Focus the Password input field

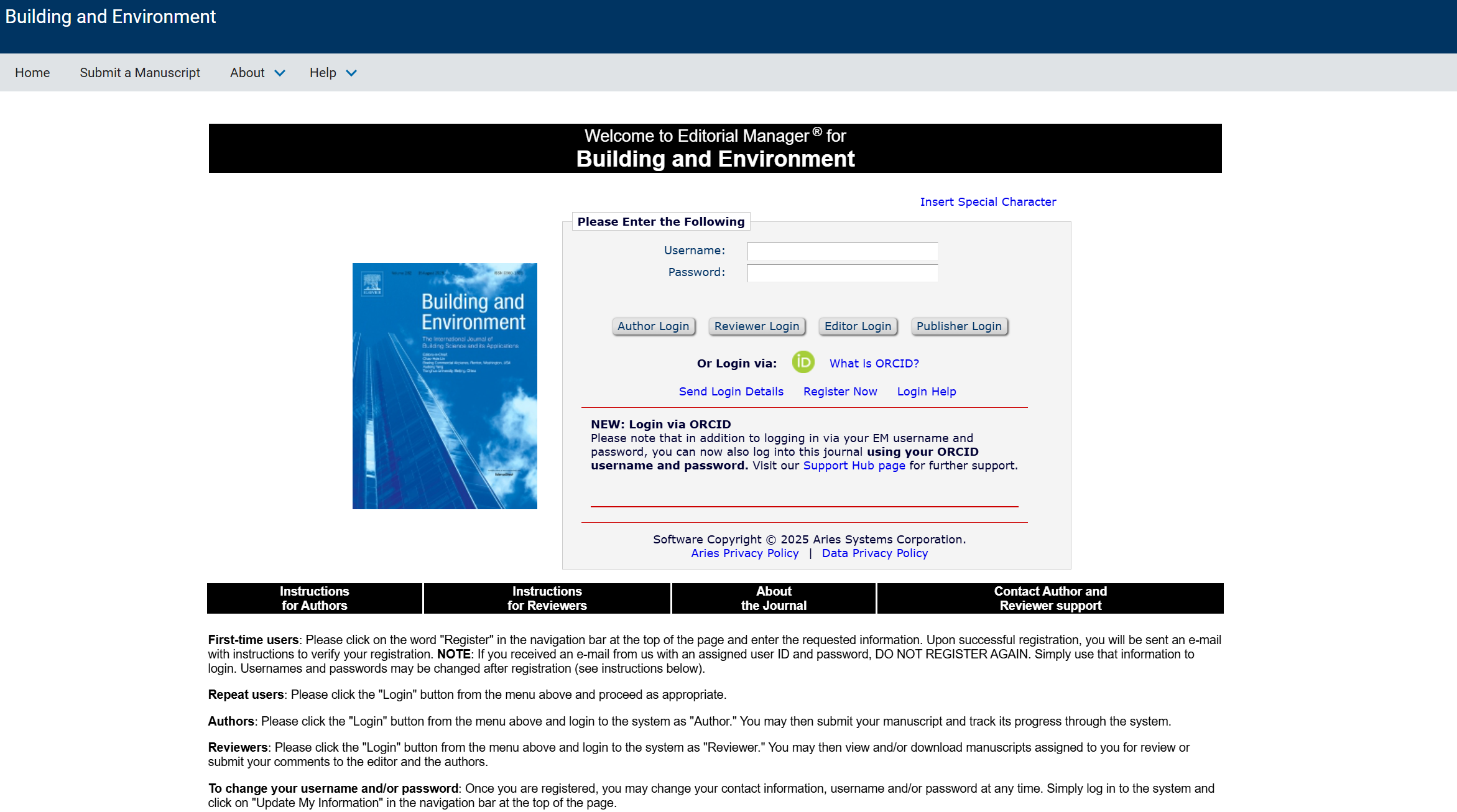(842, 272)
